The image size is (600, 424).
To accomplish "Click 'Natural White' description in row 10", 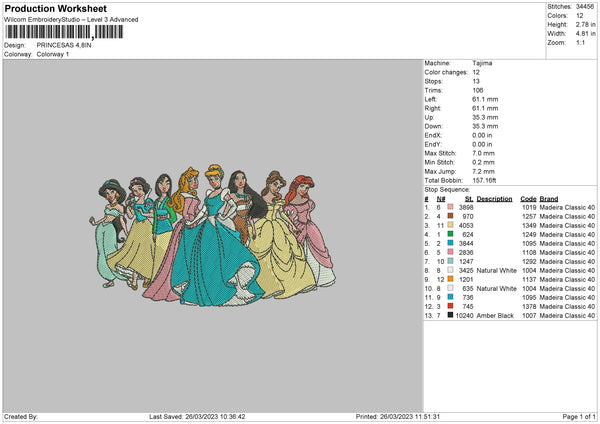I will coord(497,288).
